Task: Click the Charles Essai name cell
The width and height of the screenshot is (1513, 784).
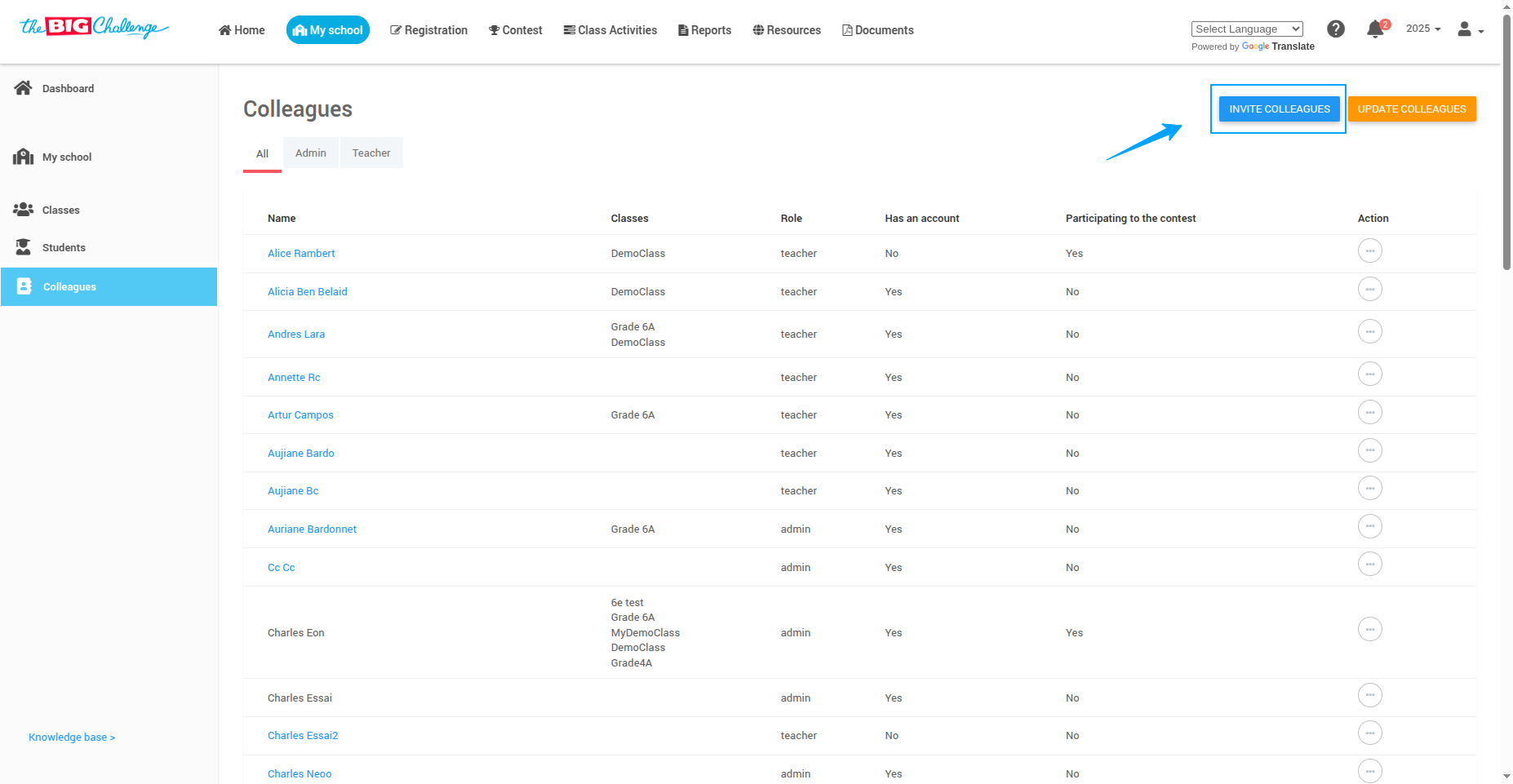Action: 299,698
